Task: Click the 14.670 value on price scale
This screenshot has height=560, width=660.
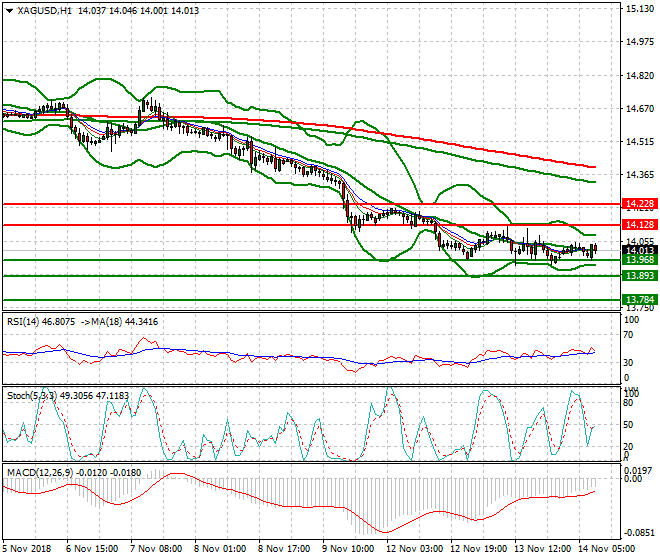Action: click(x=638, y=108)
